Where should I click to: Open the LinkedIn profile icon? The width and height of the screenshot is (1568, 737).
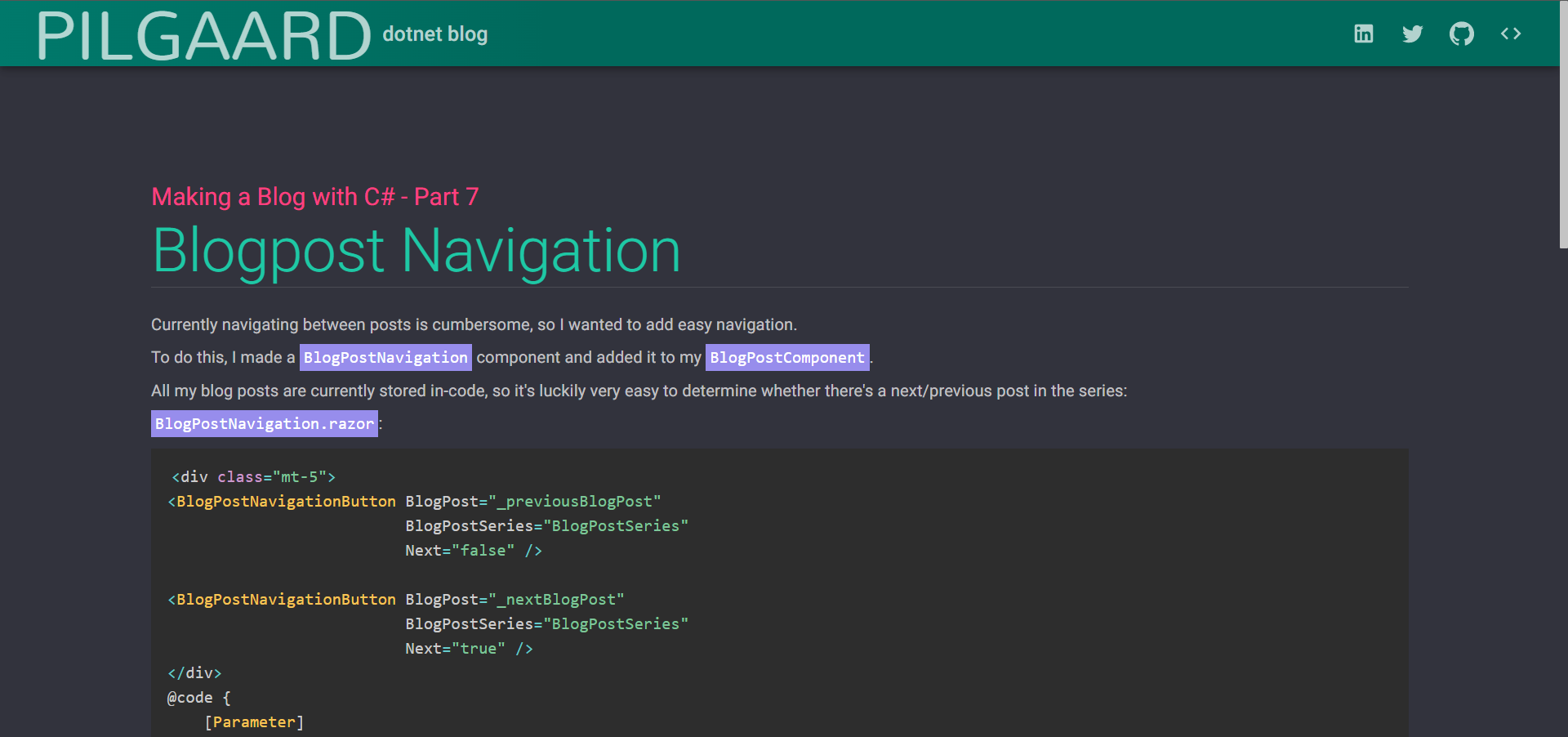[1363, 33]
